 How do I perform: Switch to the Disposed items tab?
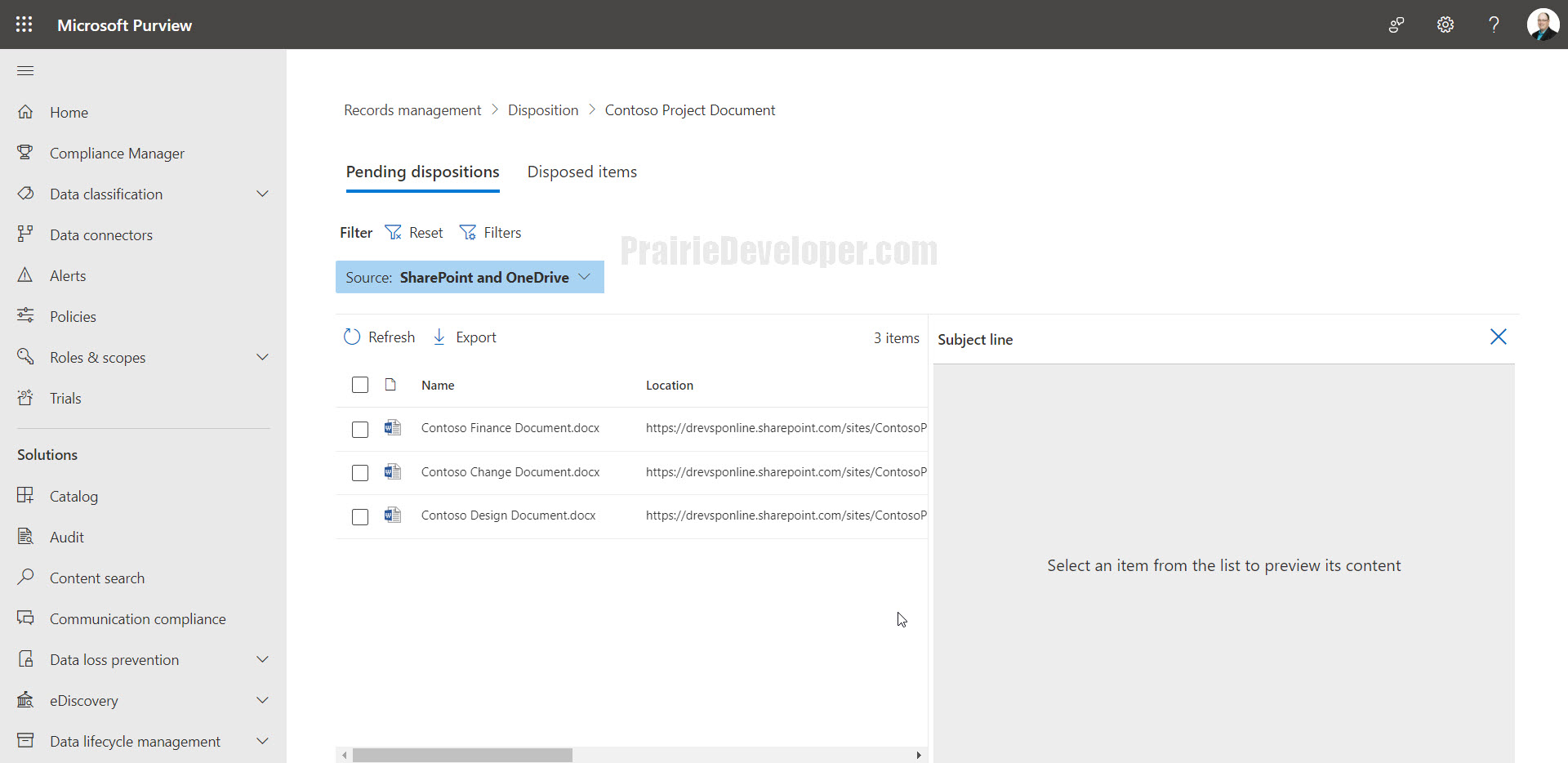pos(582,172)
